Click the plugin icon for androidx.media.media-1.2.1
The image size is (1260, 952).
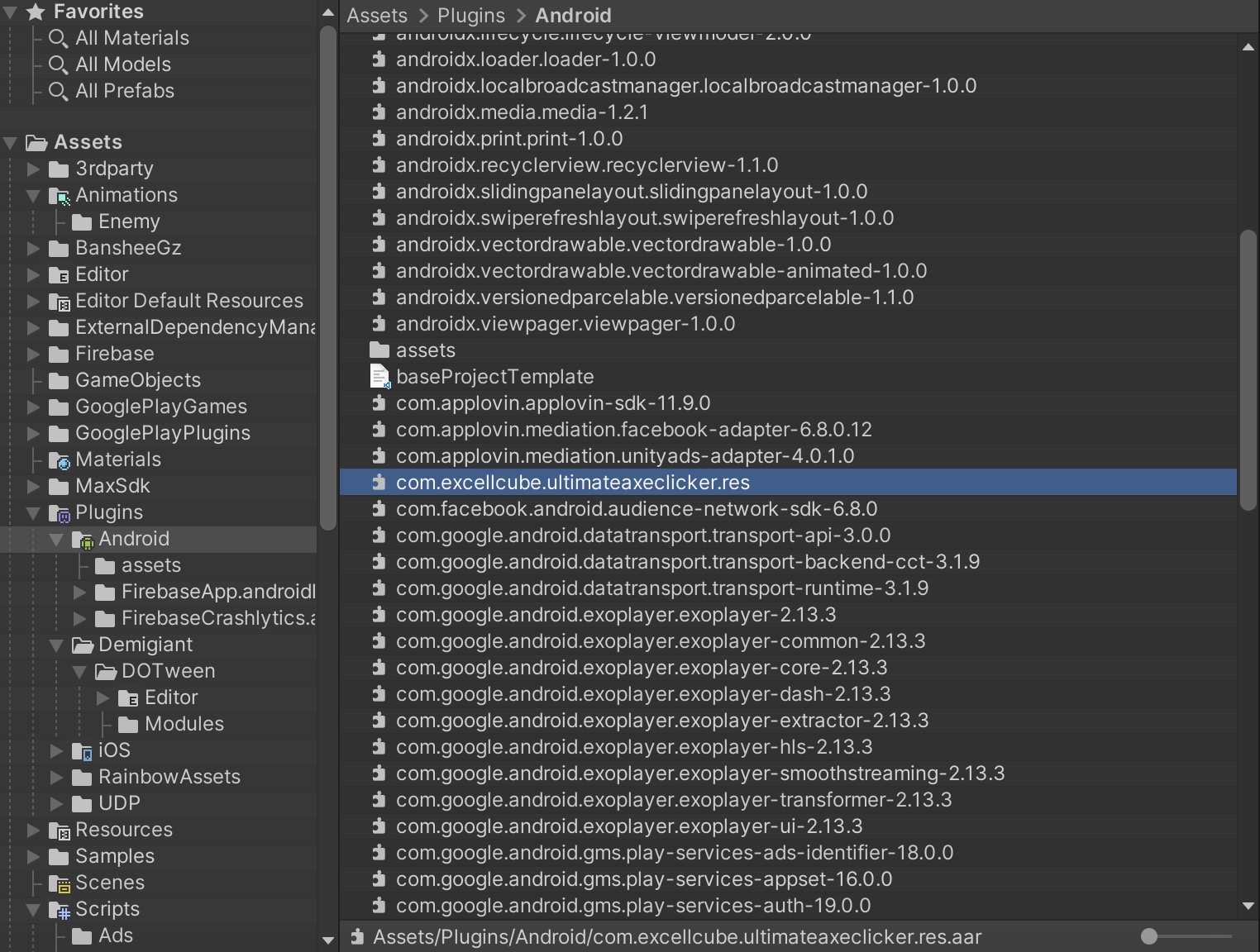click(379, 112)
